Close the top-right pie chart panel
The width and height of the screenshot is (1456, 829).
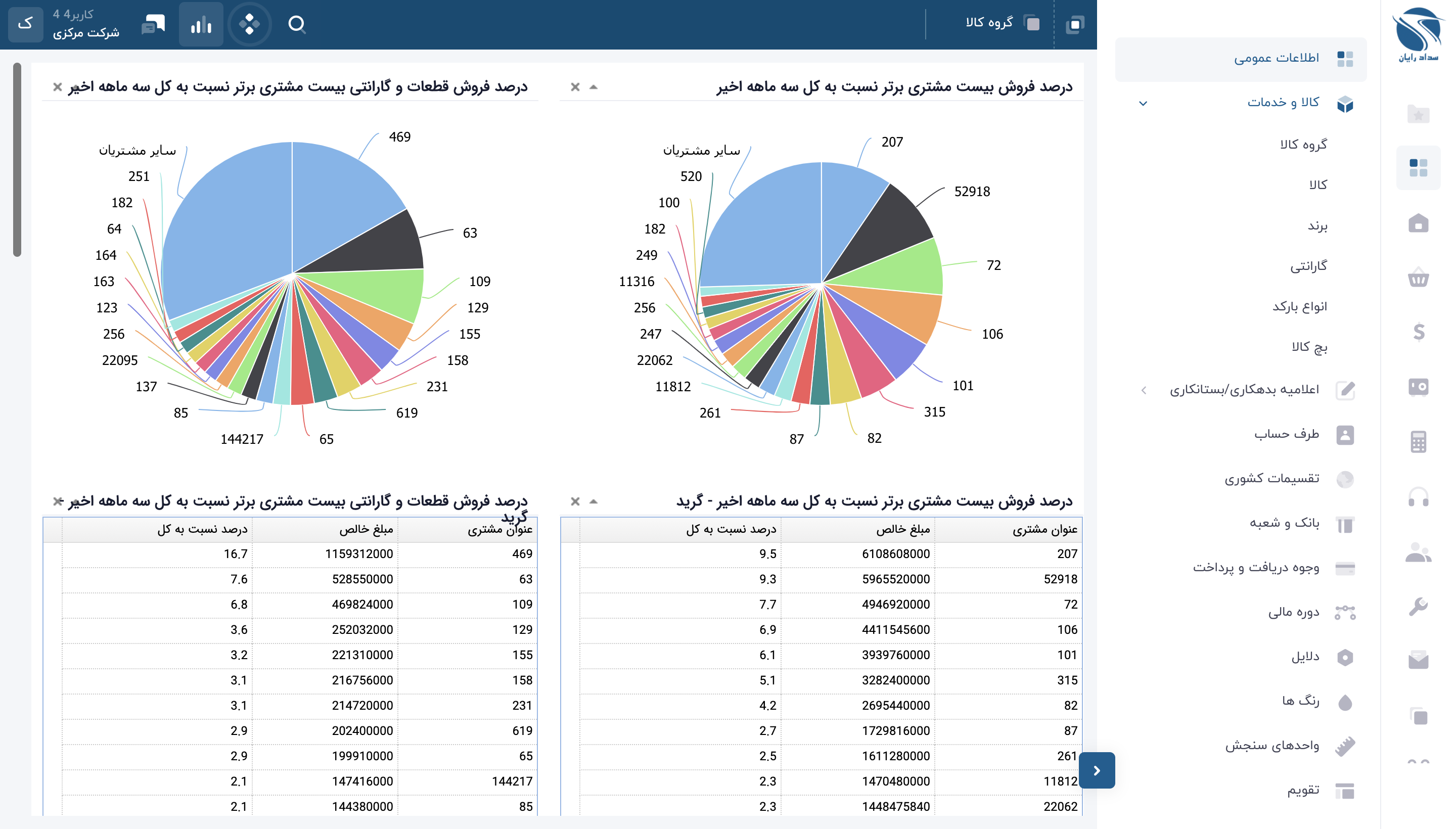point(574,87)
